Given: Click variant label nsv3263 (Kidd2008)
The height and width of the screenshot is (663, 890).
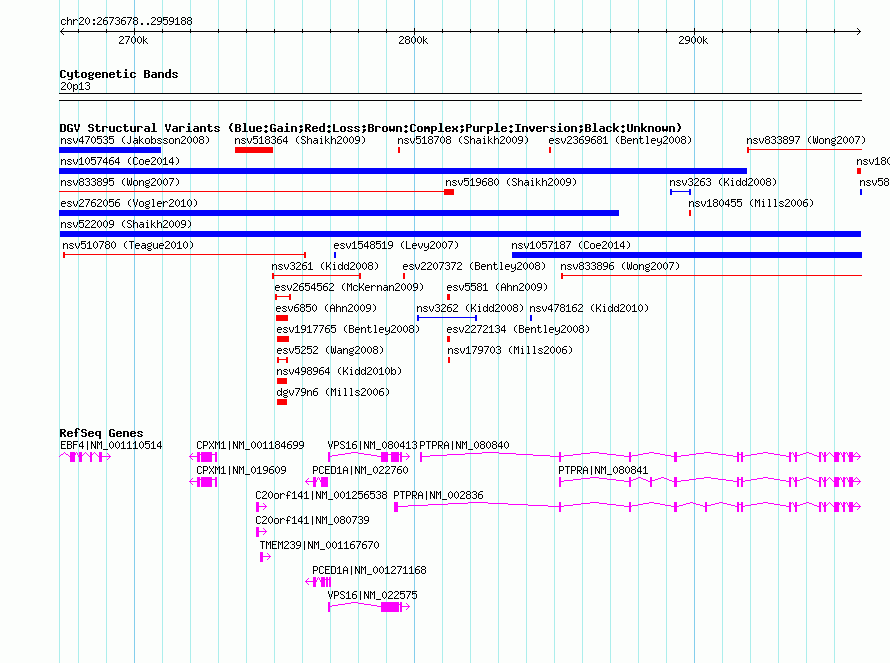Looking at the screenshot, I should (723, 182).
